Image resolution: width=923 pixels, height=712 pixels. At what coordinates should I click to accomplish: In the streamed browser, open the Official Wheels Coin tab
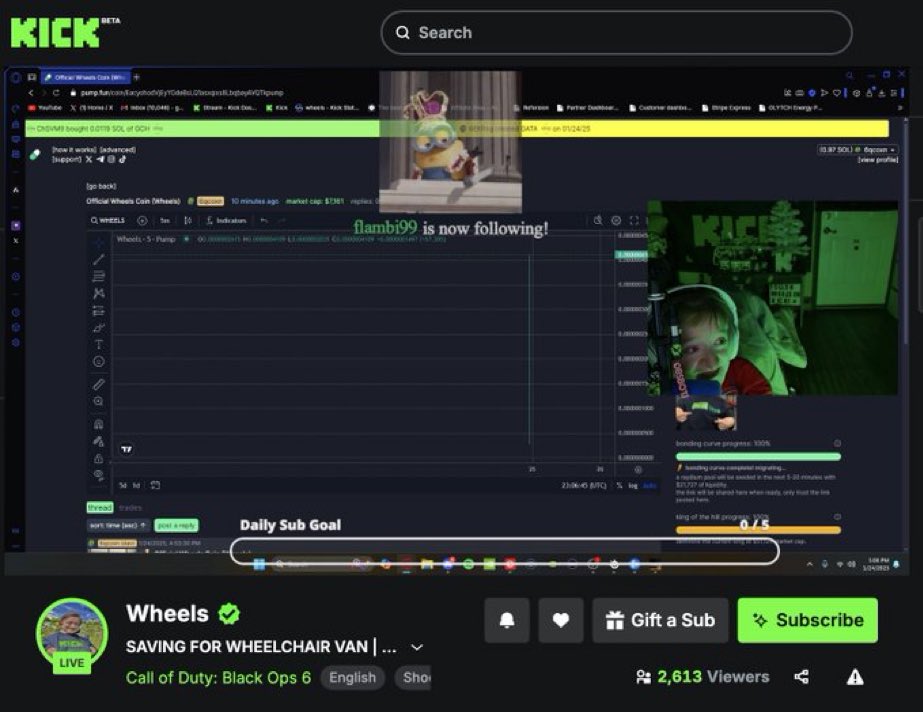(x=85, y=77)
